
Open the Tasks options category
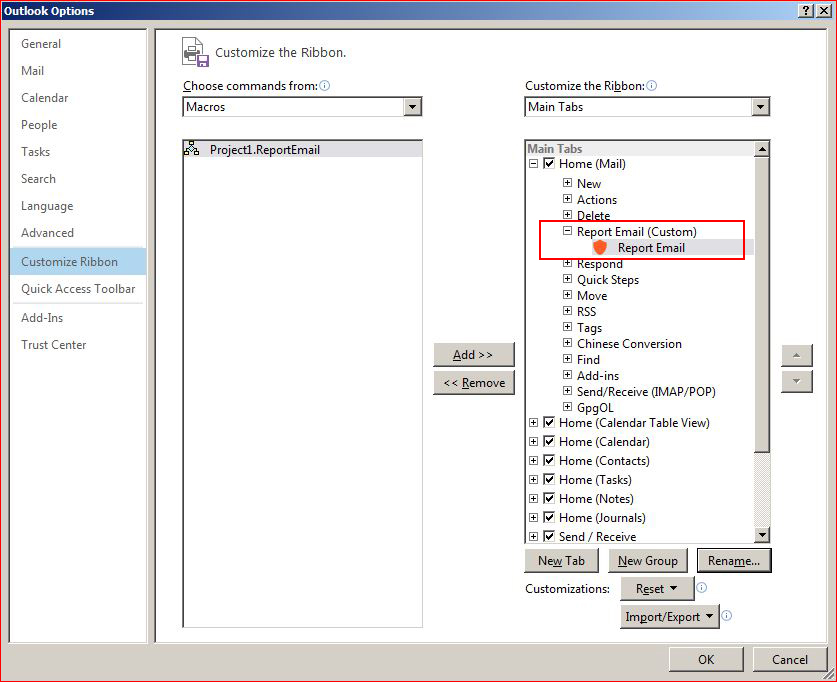pos(78,152)
